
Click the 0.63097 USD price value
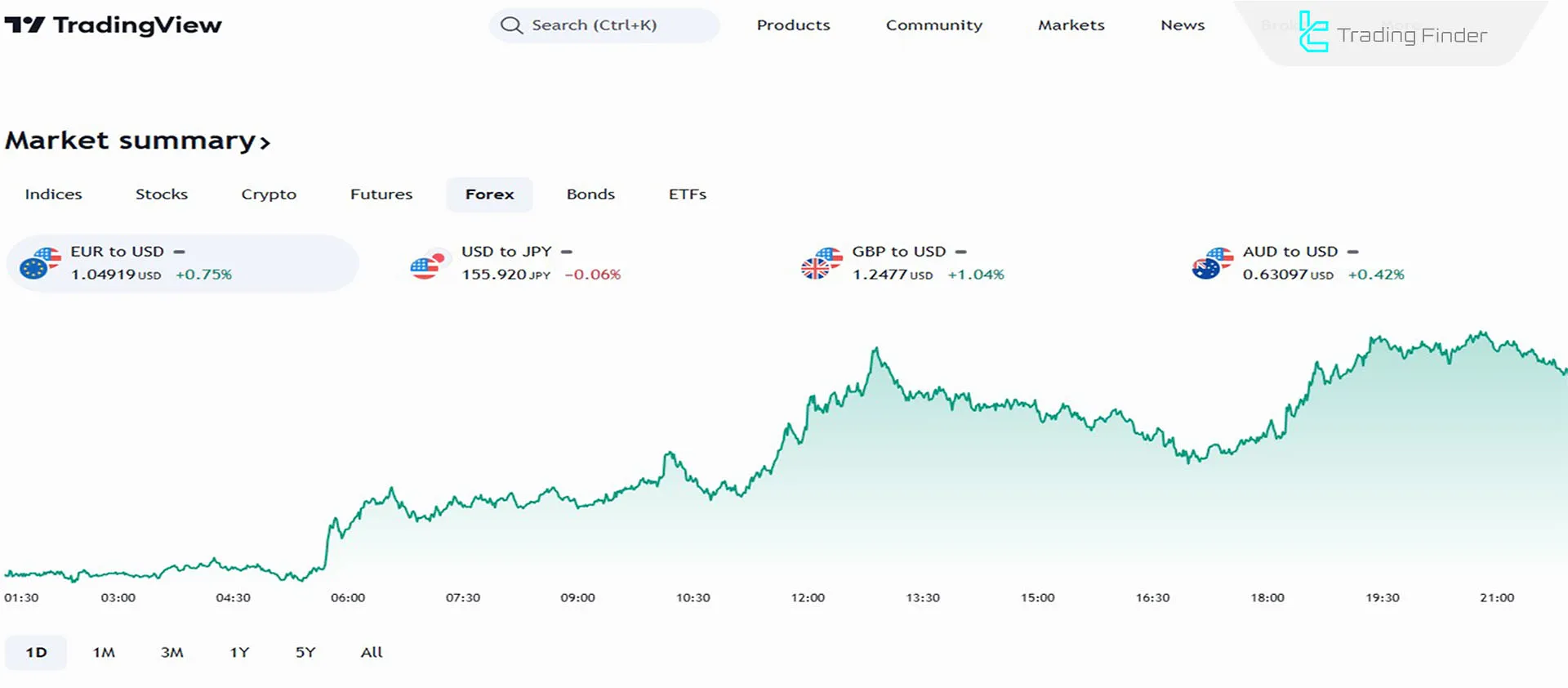coord(1288,275)
